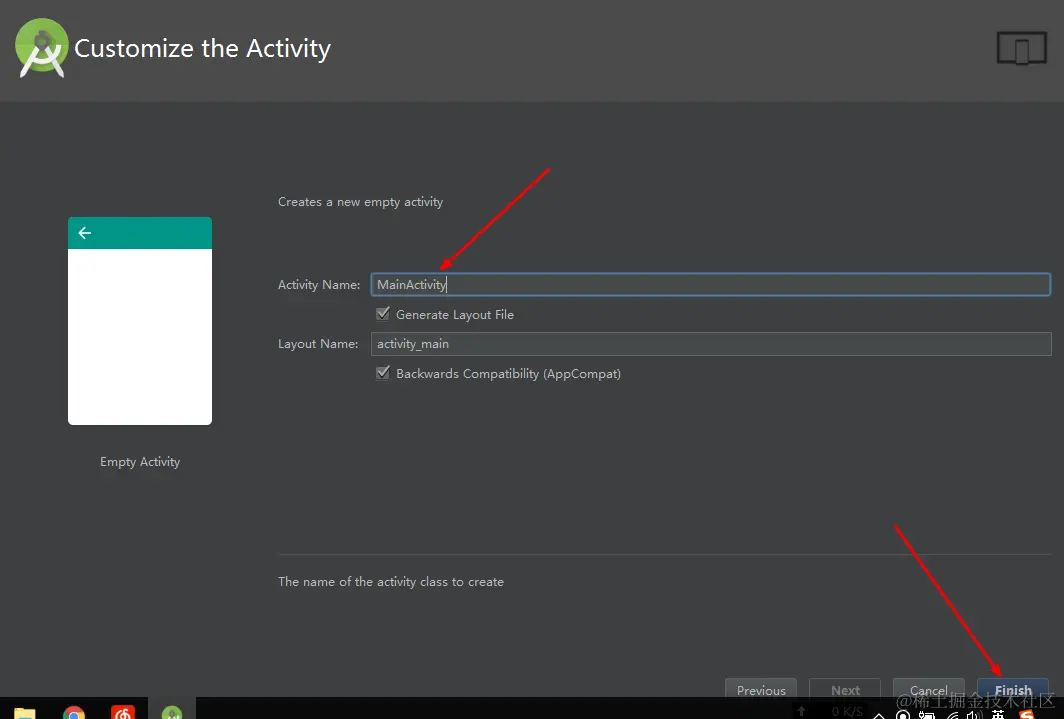Click the Next button
1064x719 pixels.
845,689
